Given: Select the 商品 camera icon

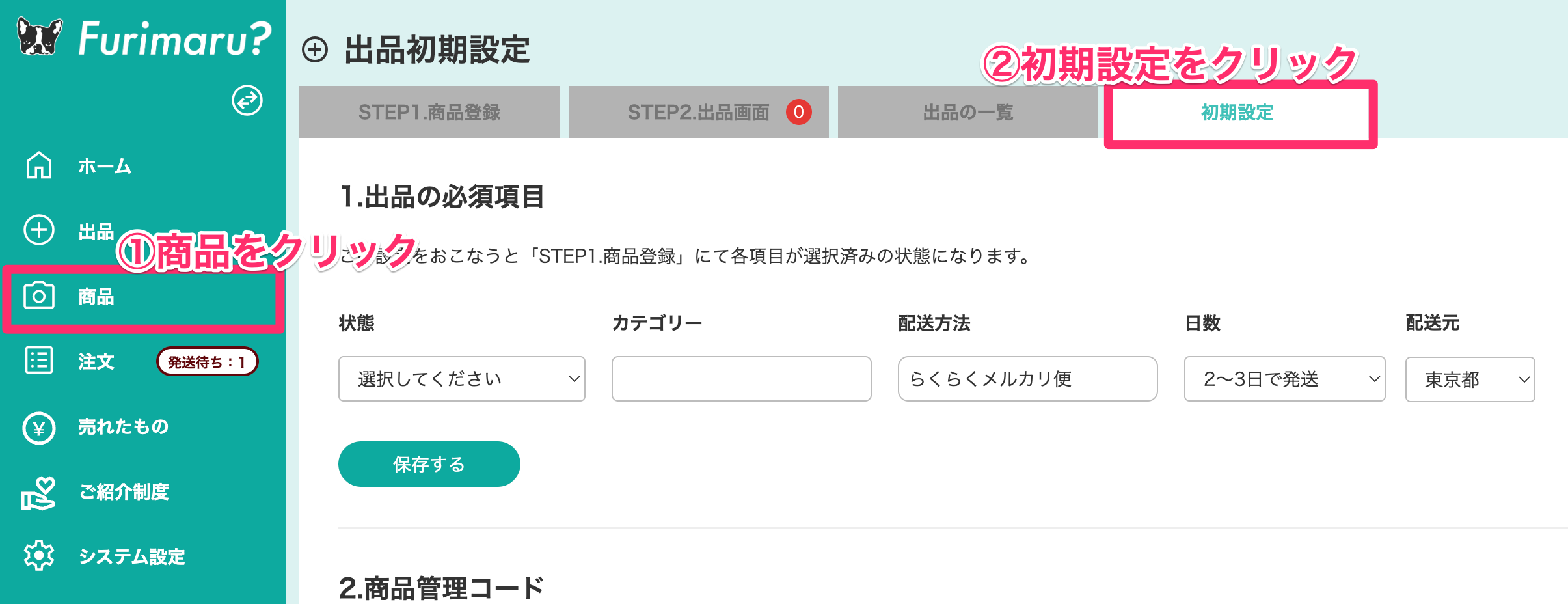Looking at the screenshot, I should [x=39, y=295].
